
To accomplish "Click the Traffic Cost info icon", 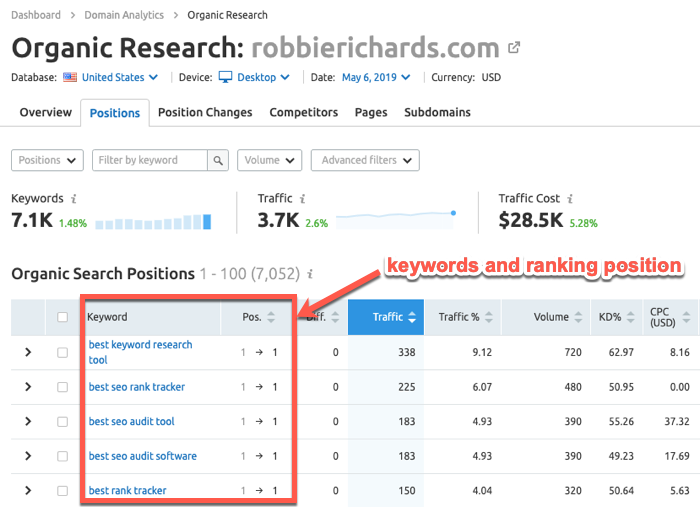I will (x=570, y=199).
